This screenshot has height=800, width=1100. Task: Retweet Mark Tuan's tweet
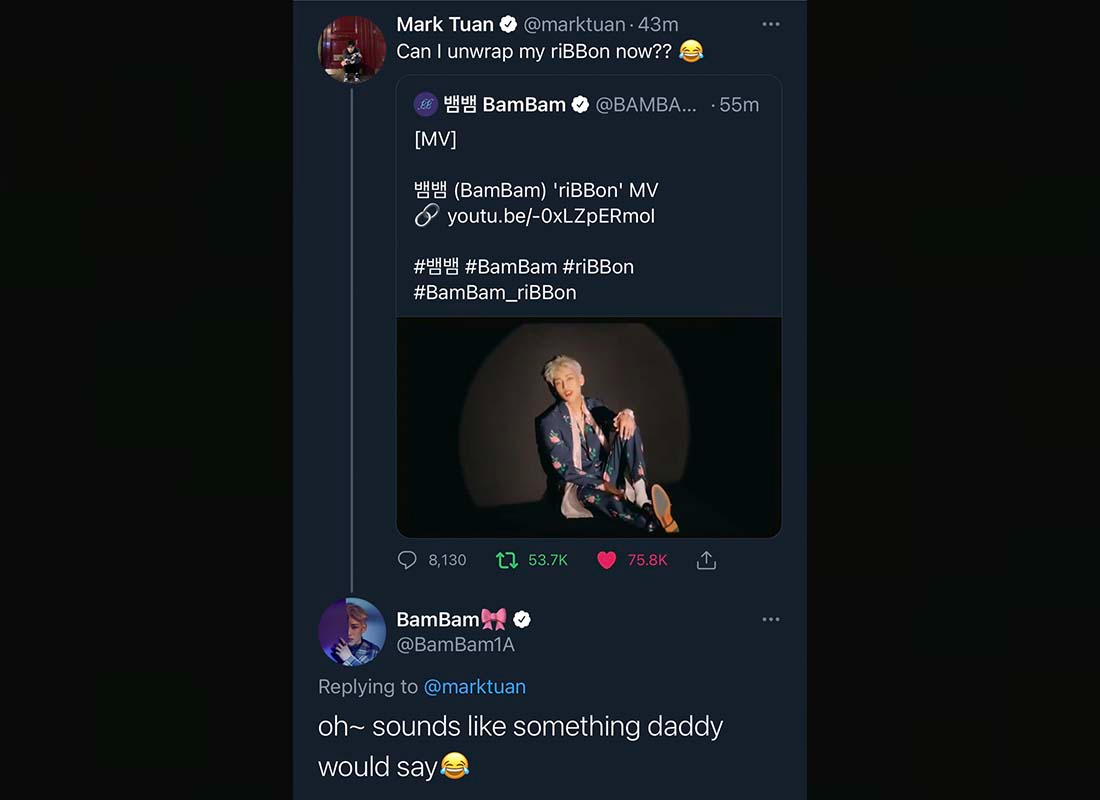tap(507, 560)
